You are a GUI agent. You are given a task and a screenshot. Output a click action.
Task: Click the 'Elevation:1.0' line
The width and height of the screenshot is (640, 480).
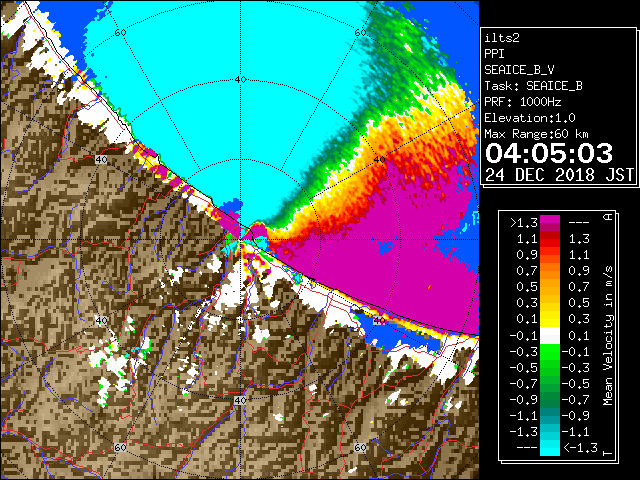point(530,118)
